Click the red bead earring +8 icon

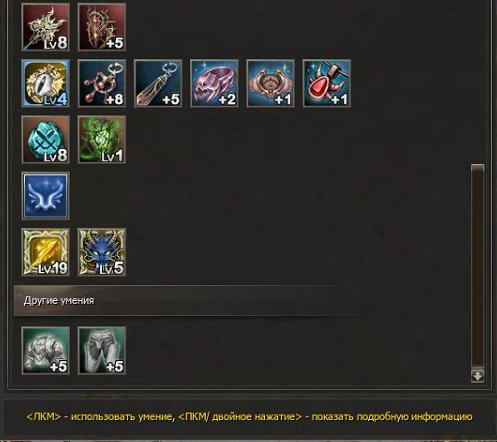click(x=102, y=83)
